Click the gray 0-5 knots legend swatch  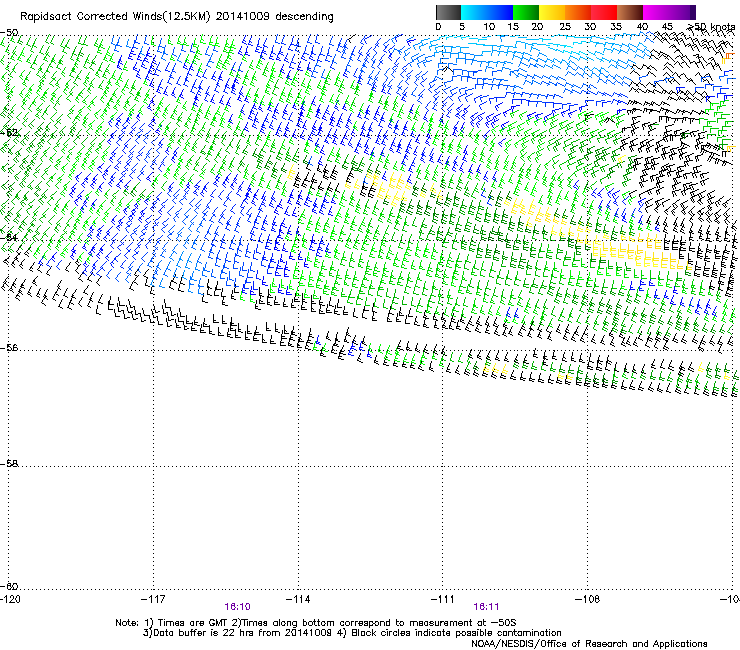pos(448,12)
